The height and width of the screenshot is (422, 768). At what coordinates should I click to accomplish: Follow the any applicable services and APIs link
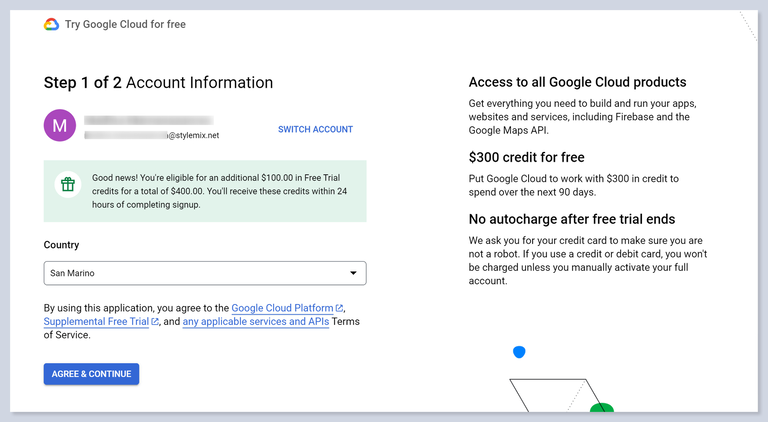click(258, 322)
